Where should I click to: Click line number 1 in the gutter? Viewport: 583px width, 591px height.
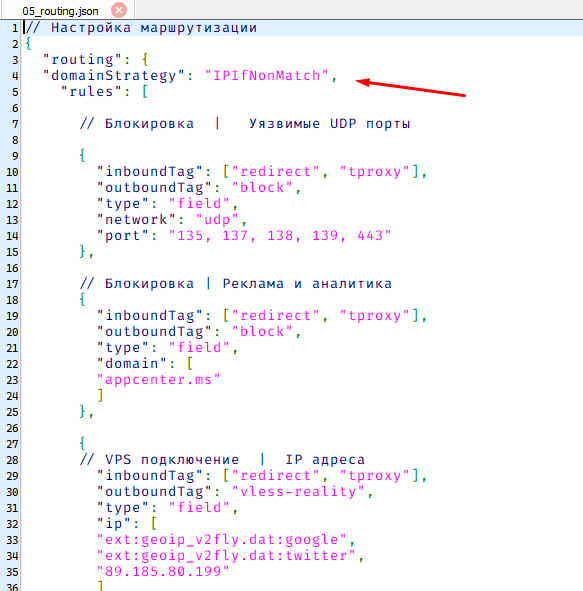(x=14, y=28)
